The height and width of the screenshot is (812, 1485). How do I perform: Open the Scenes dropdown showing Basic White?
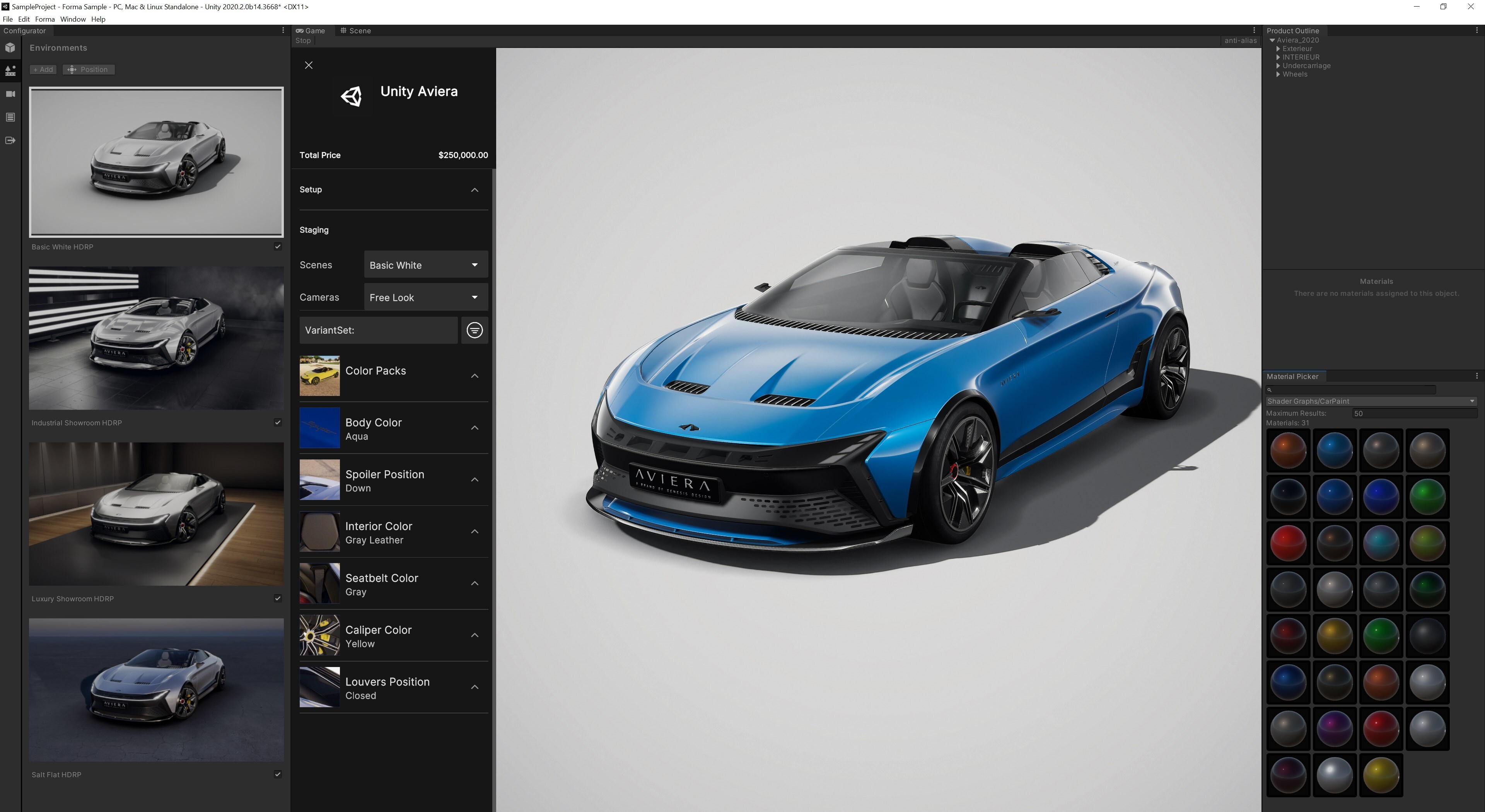click(425, 265)
